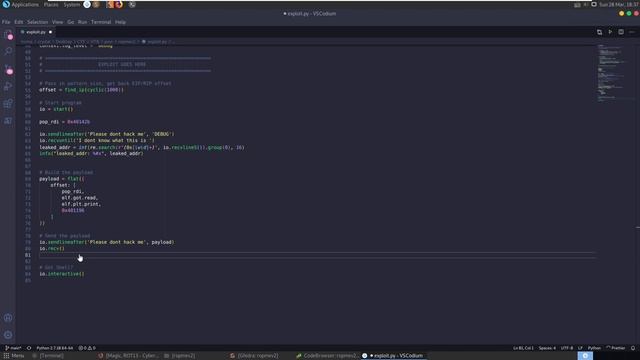Switch to the ropmev2 taskbar window

point(180,356)
